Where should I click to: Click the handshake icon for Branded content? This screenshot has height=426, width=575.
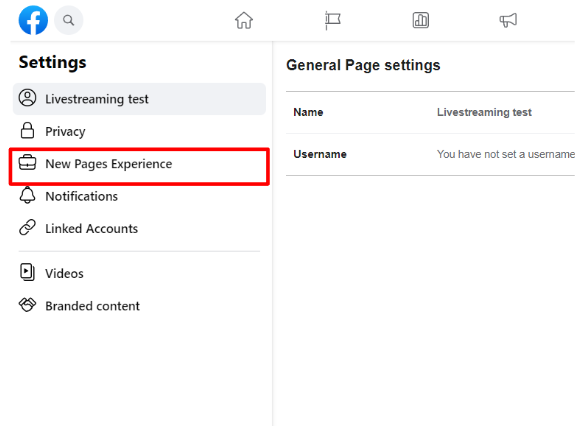(x=28, y=305)
